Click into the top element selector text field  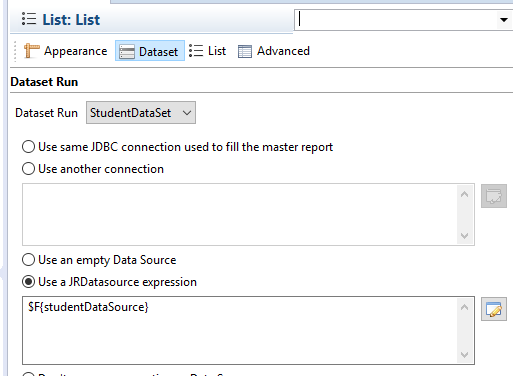(x=396, y=20)
